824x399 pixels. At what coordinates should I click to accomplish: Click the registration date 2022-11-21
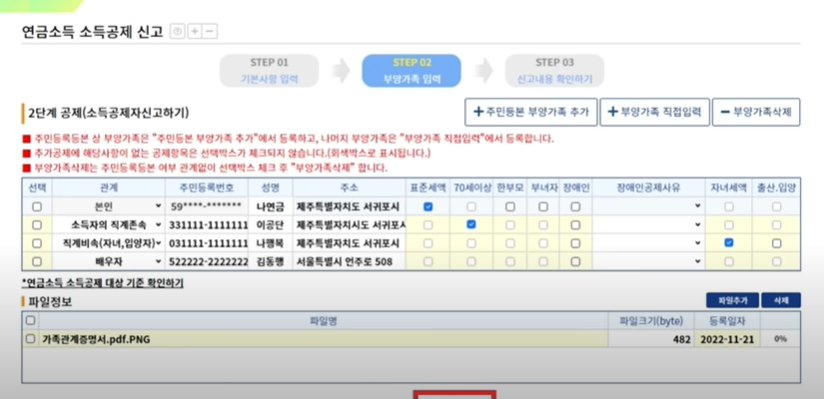727,339
